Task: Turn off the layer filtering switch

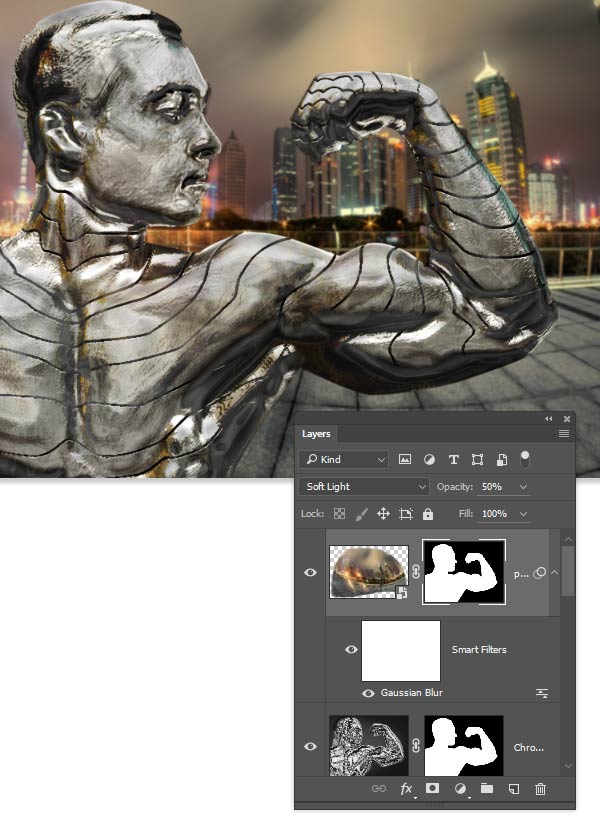Action: click(525, 459)
